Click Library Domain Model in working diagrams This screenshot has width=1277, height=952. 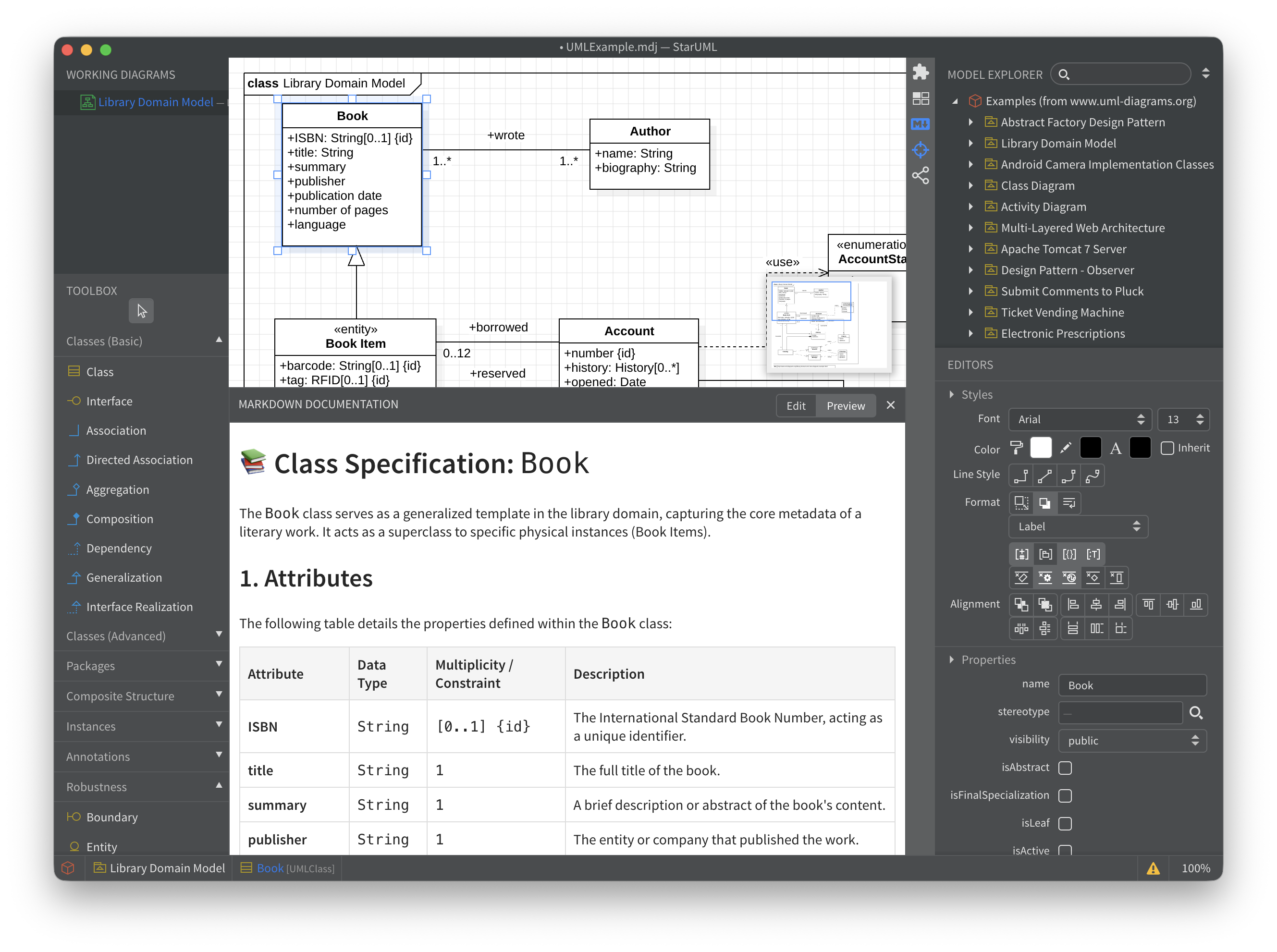tap(156, 102)
